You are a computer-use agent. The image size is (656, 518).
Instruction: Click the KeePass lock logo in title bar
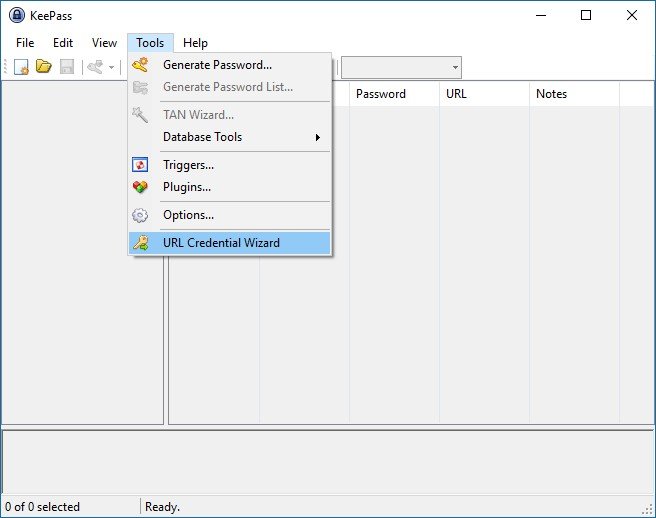point(17,15)
